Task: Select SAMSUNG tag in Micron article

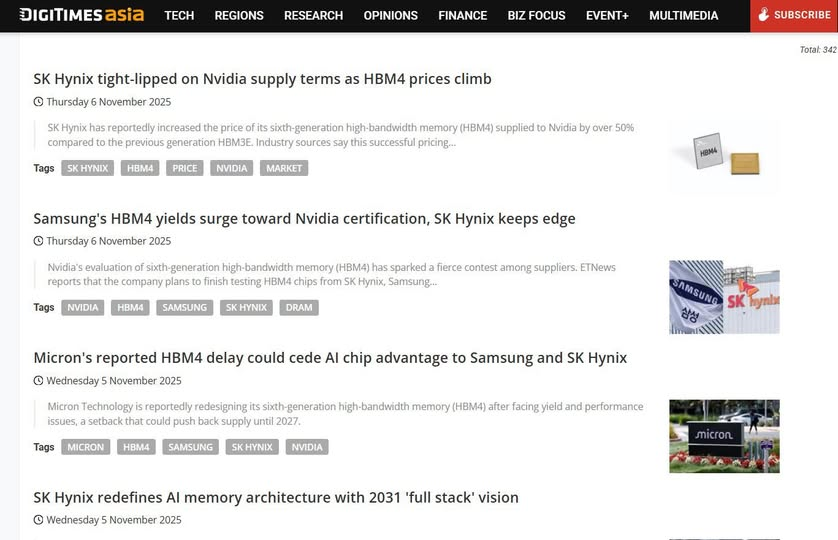Action: (190, 447)
